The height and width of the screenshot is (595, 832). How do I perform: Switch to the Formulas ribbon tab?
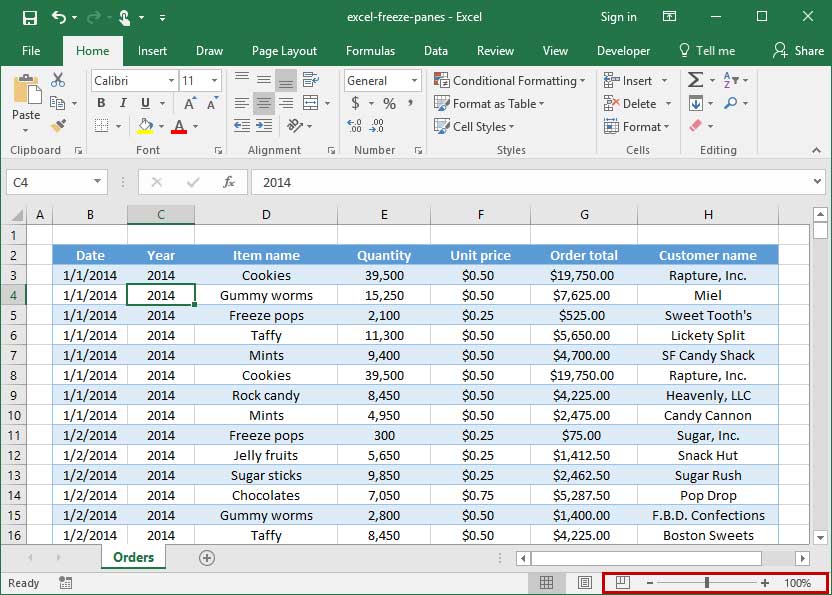(370, 50)
